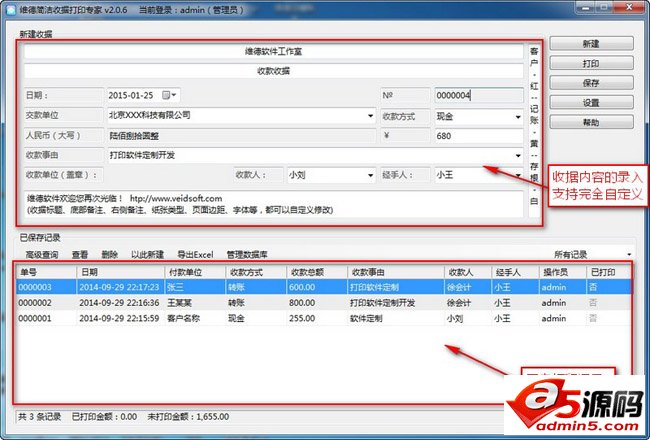650x440 pixels.
Task: Open 设置 settings button
Action: (x=592, y=102)
